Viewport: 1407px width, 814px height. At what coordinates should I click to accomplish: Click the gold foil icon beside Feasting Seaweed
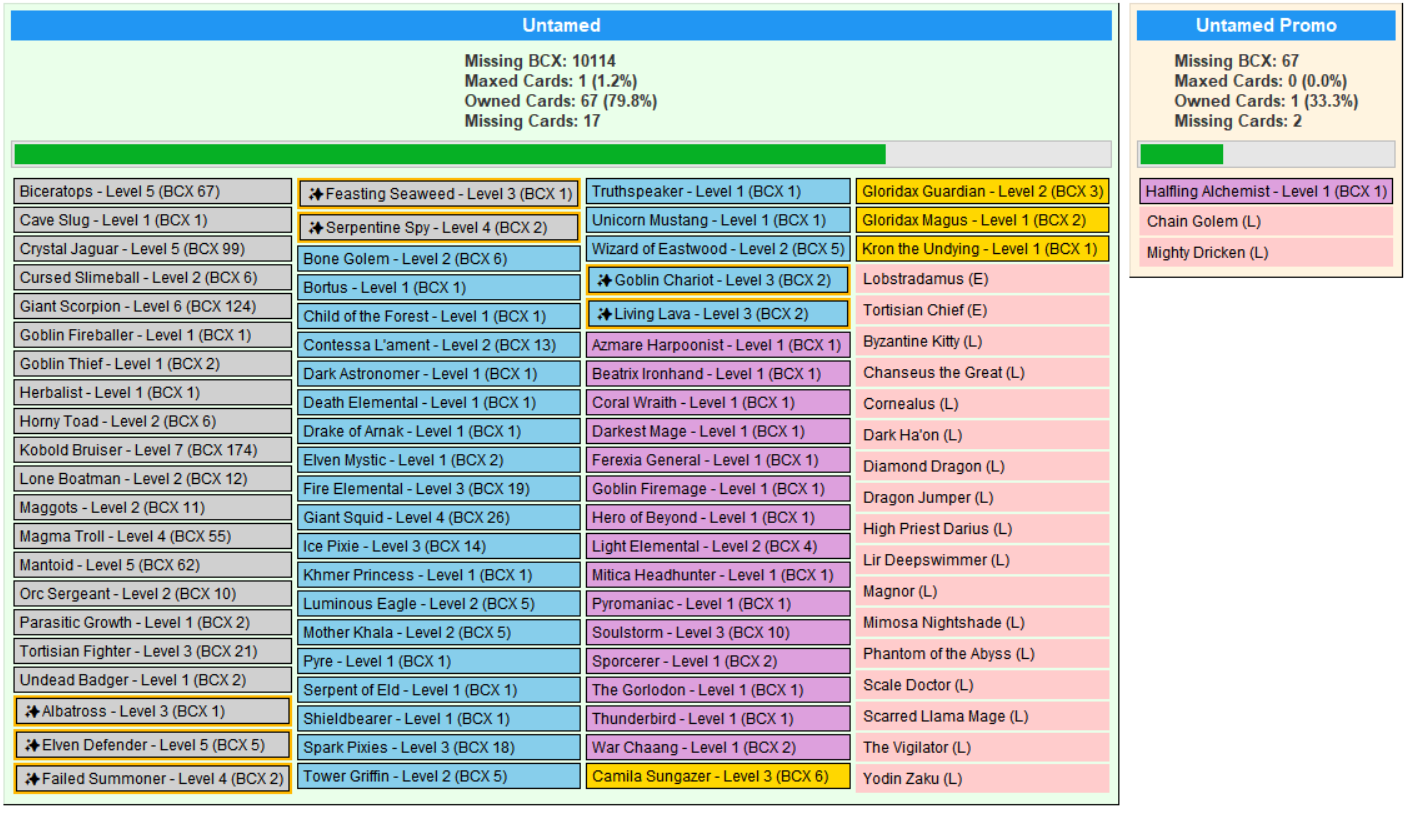tap(315, 194)
